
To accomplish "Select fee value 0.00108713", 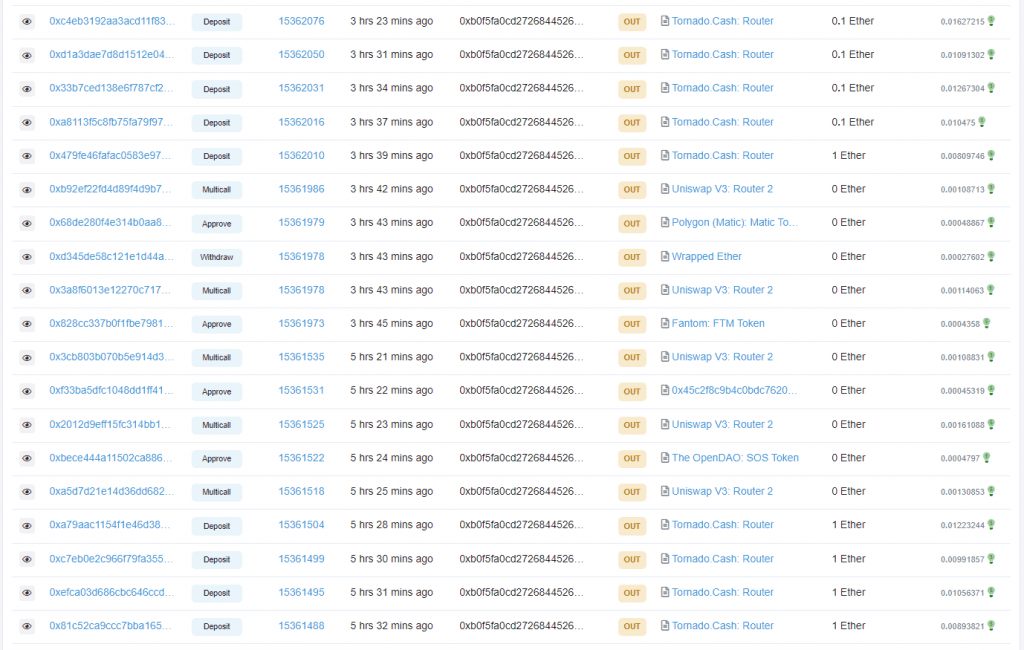I will tap(962, 189).
